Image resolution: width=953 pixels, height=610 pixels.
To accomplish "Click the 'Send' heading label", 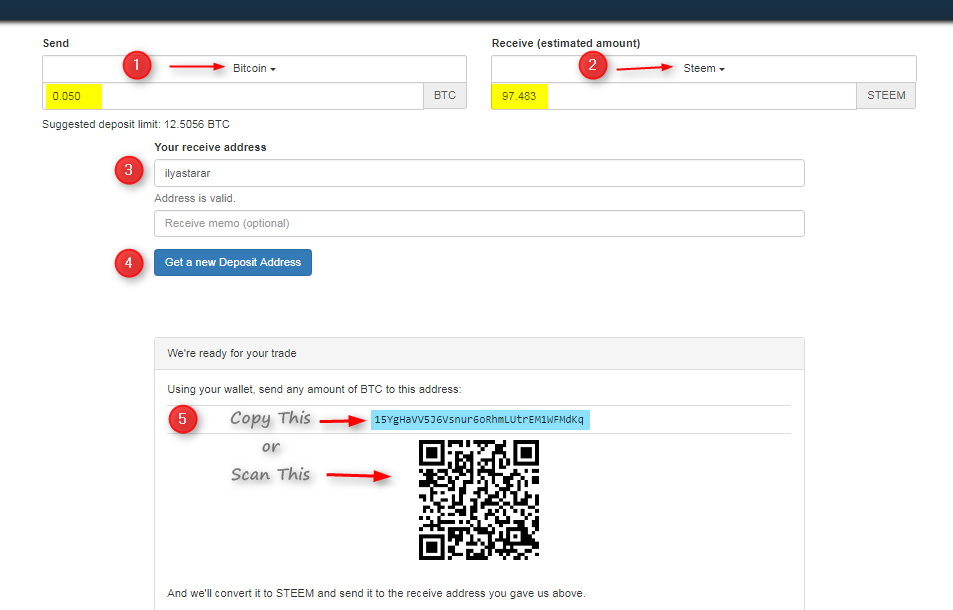I will 55,43.
